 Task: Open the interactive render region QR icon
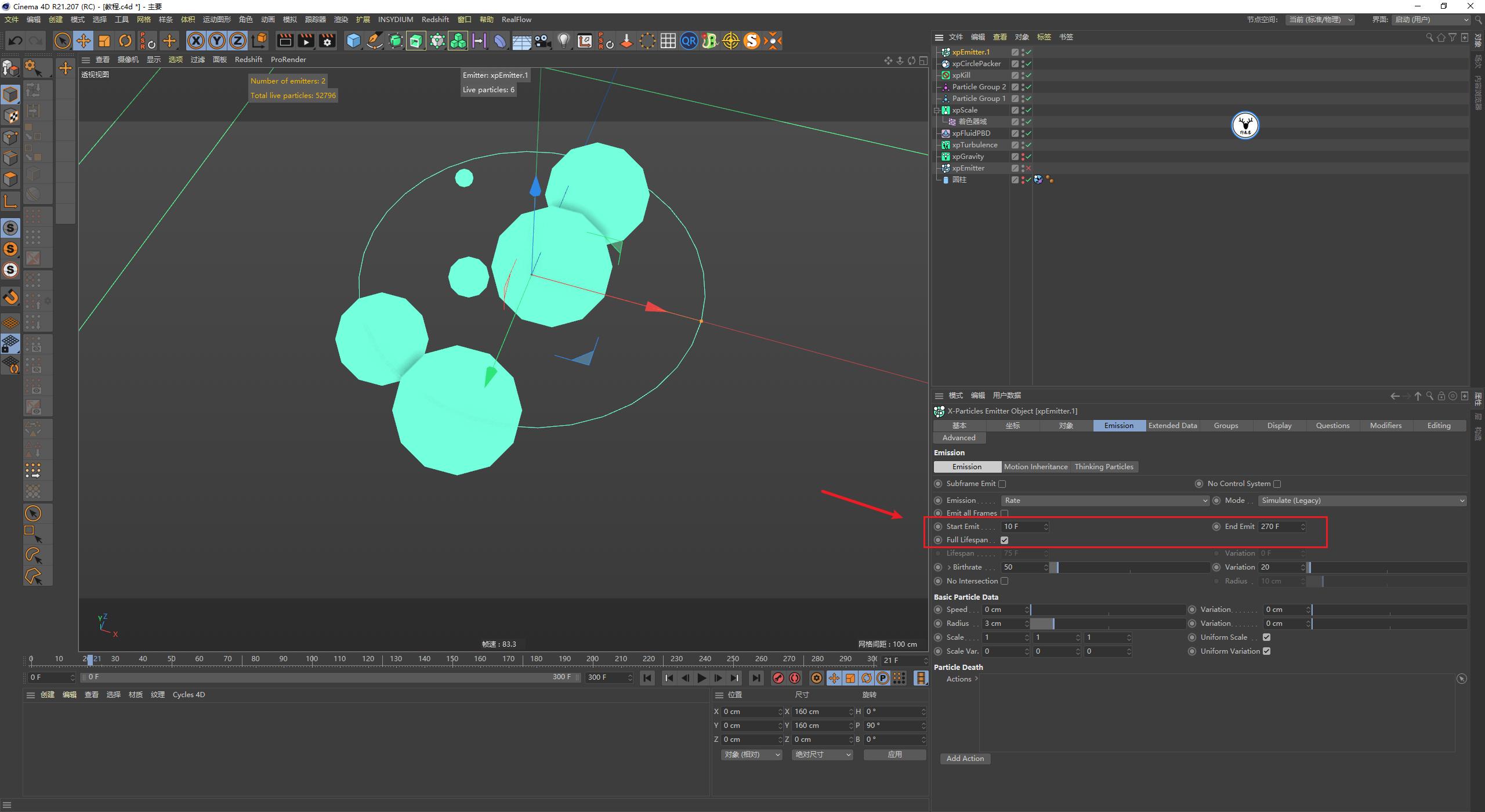point(689,41)
